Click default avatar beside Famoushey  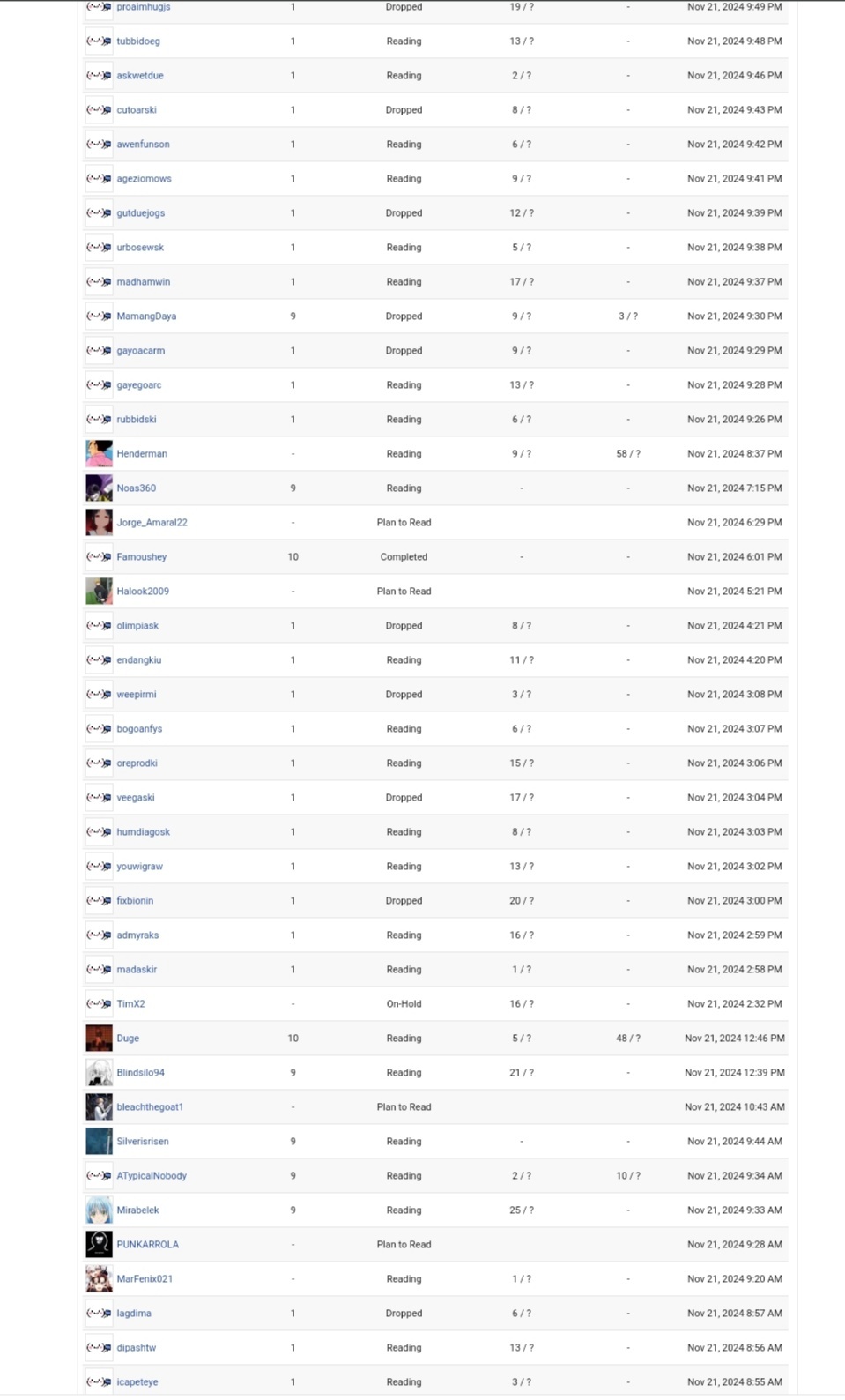pyautogui.click(x=99, y=557)
